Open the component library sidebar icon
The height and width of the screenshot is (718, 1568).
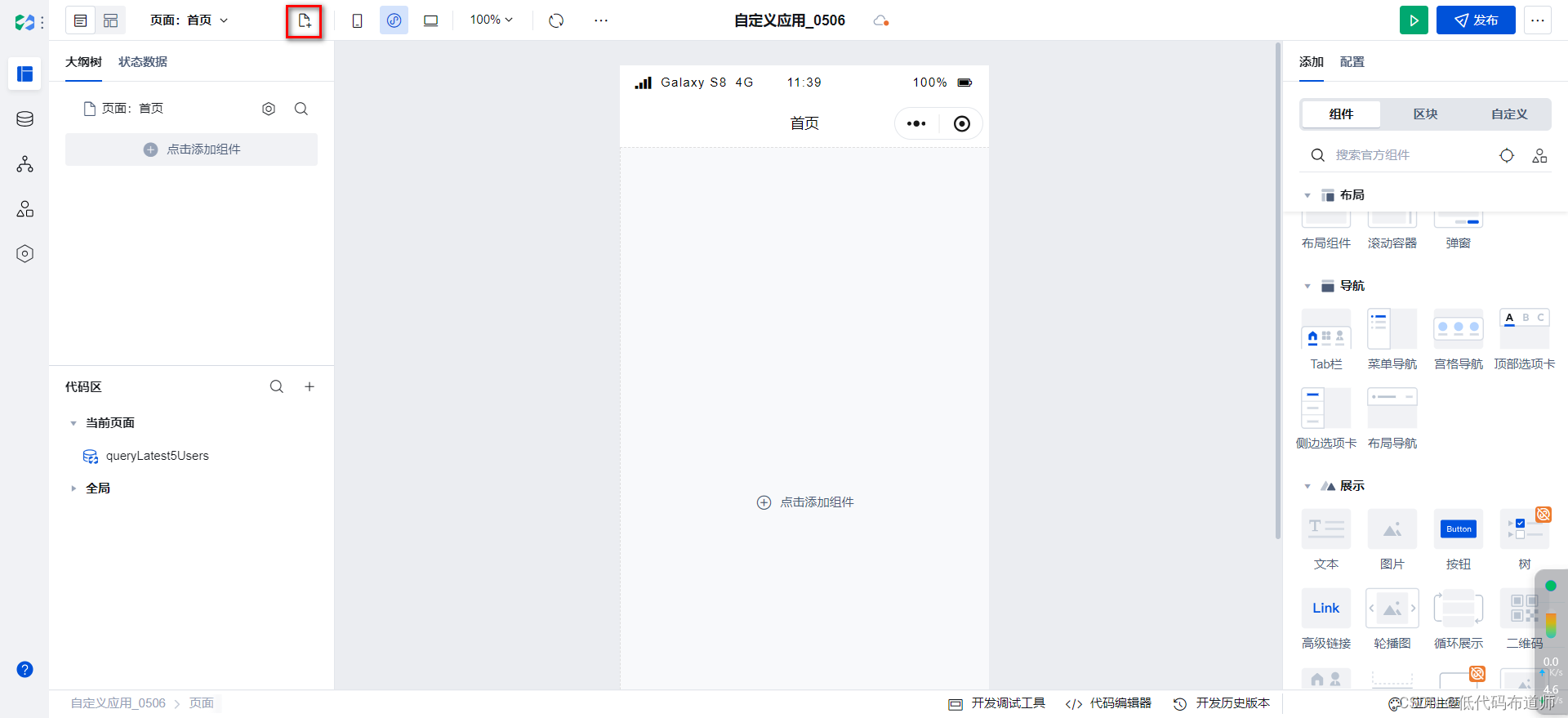(24, 209)
